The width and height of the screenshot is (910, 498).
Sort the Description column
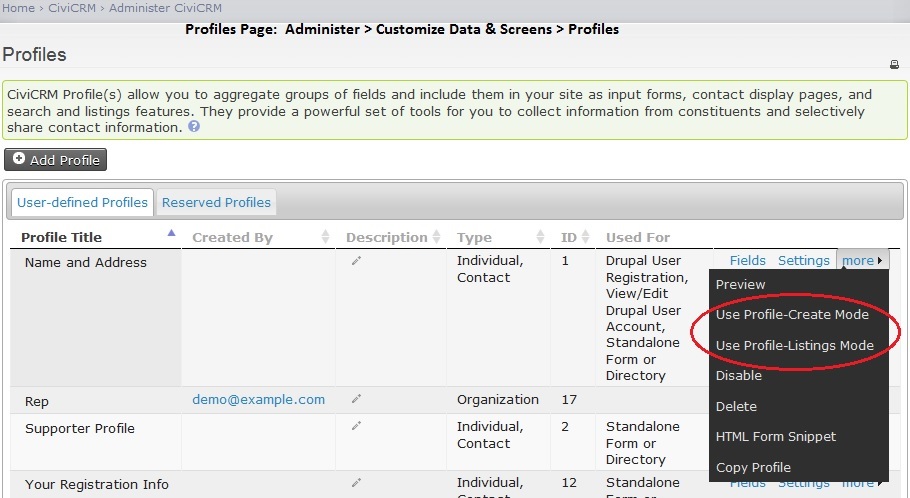pos(436,236)
